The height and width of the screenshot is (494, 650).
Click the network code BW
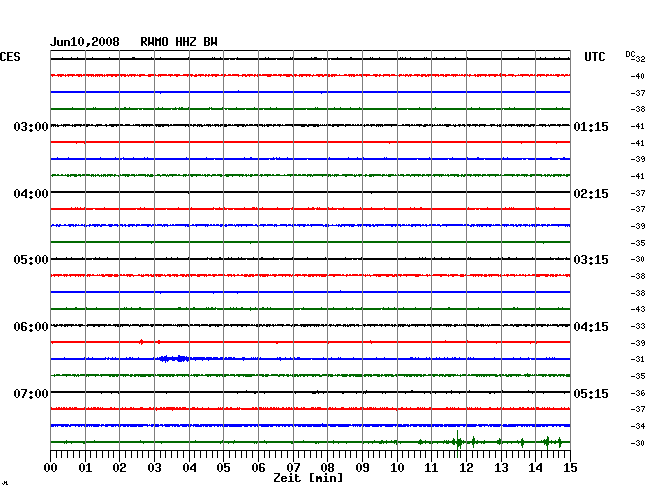tap(210, 42)
